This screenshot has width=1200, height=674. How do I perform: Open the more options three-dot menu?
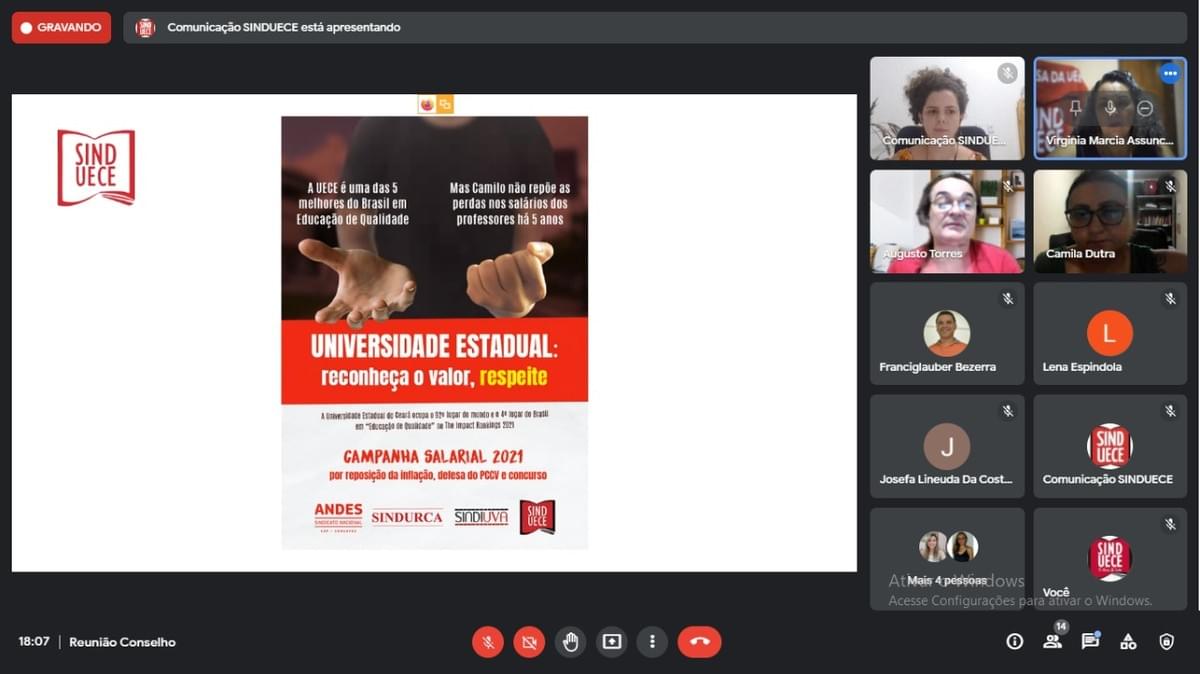[x=652, y=642]
